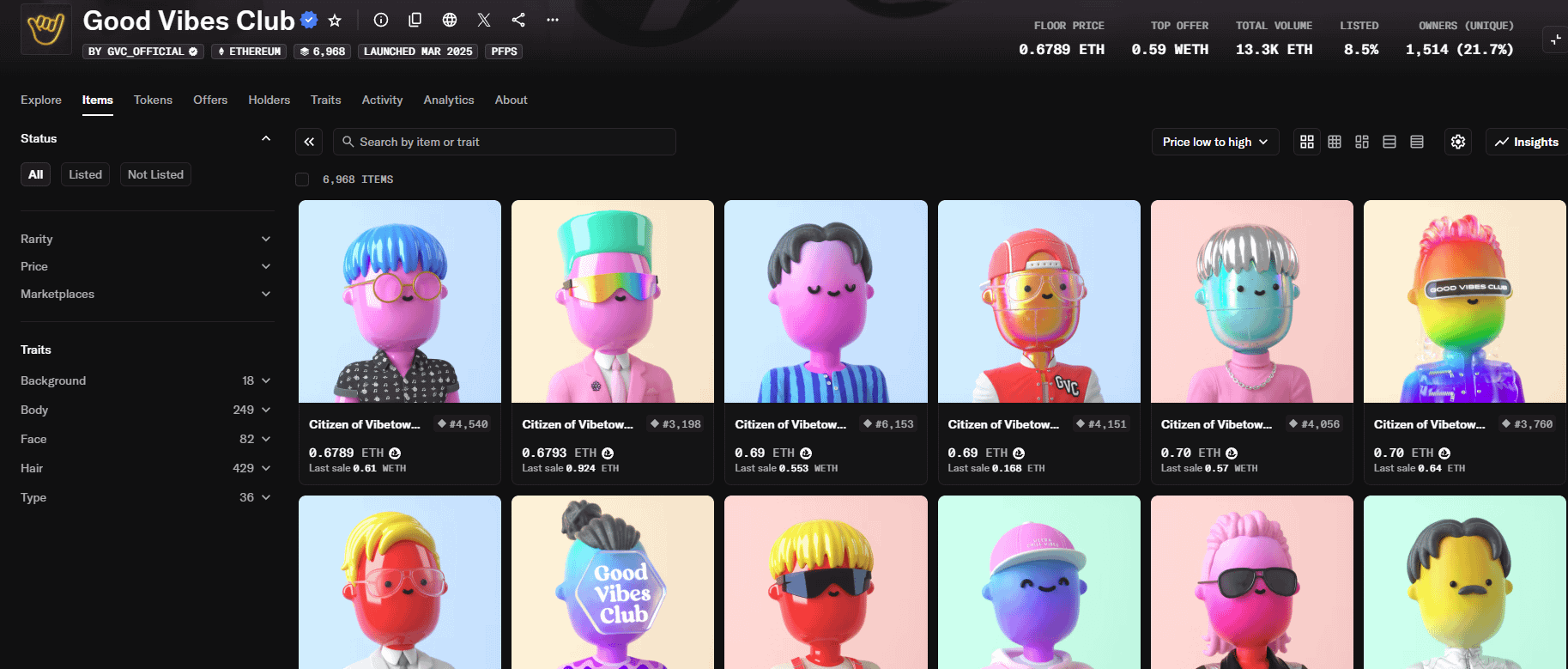
Task: Go to the About tab
Action: (x=511, y=100)
